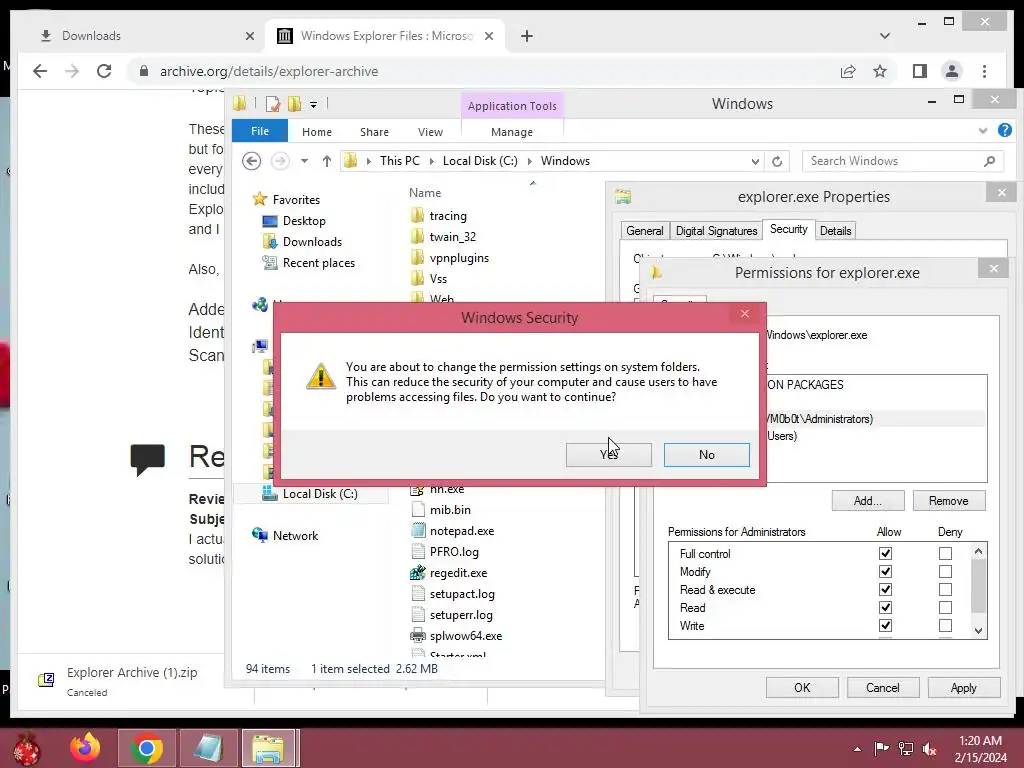Viewport: 1024px width, 768px height.
Task: Open Details tab in Properties
Action: [835, 231]
